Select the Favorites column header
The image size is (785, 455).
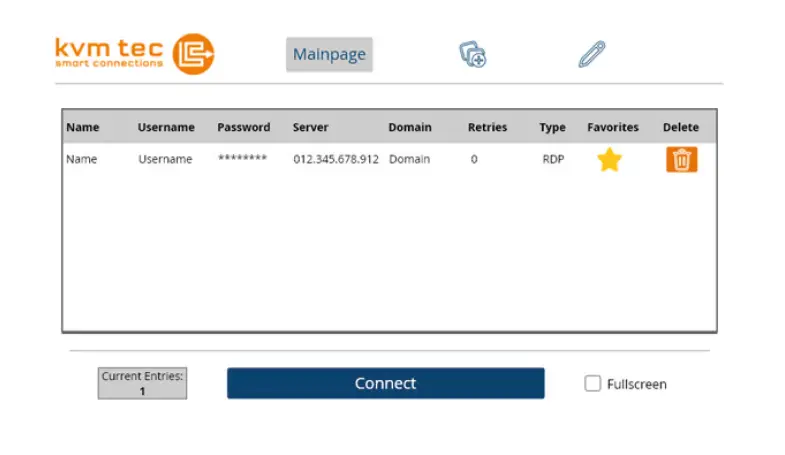pos(613,127)
